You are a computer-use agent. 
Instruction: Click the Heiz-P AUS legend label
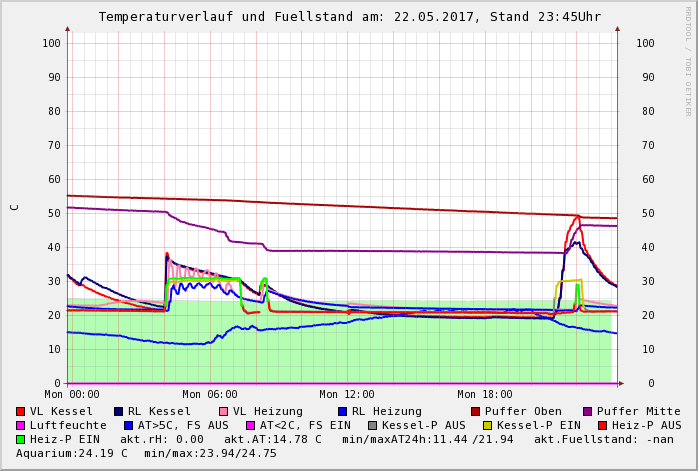(x=646, y=425)
